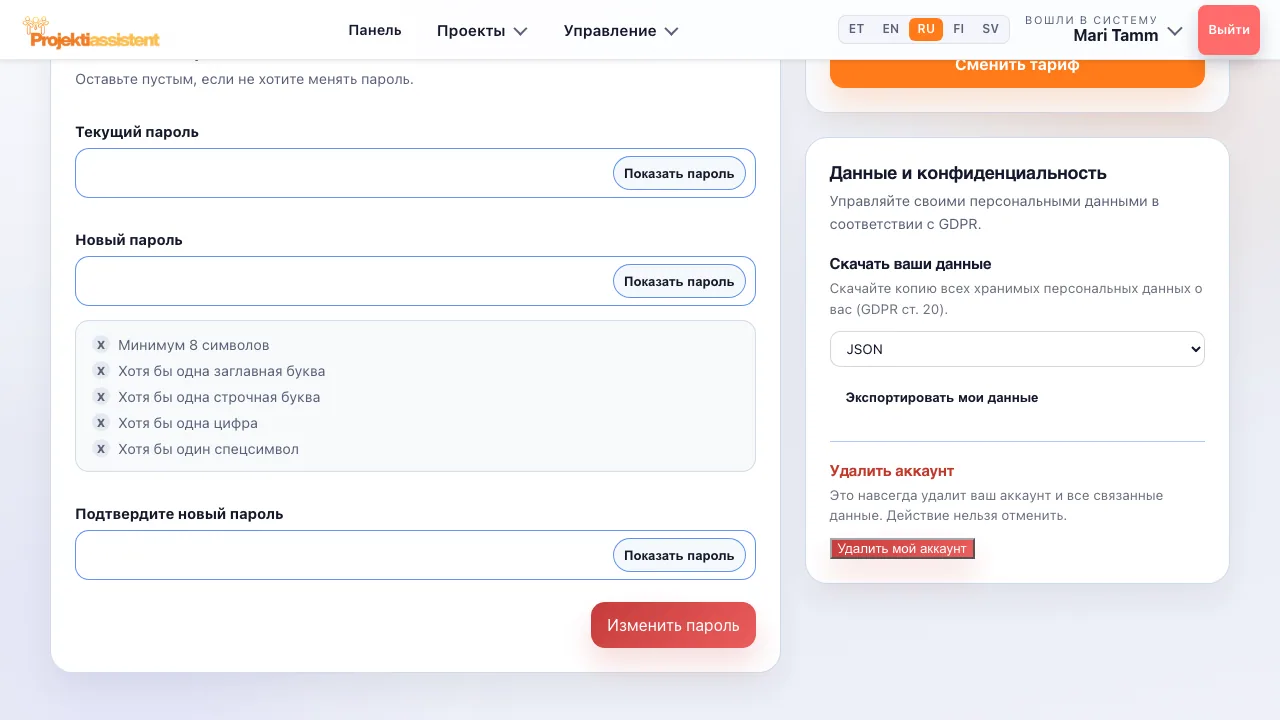Open the Mari Tamm user menu

tap(1104, 30)
